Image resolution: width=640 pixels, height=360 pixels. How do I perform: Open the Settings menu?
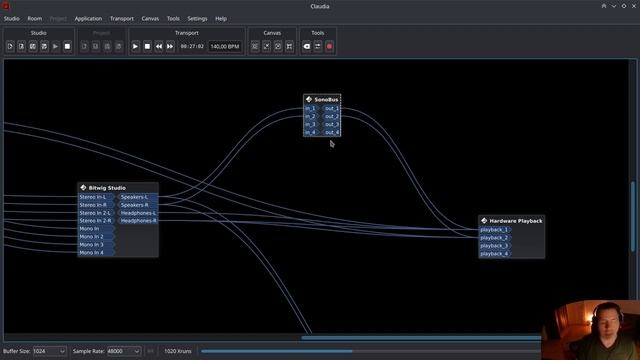pyautogui.click(x=197, y=19)
